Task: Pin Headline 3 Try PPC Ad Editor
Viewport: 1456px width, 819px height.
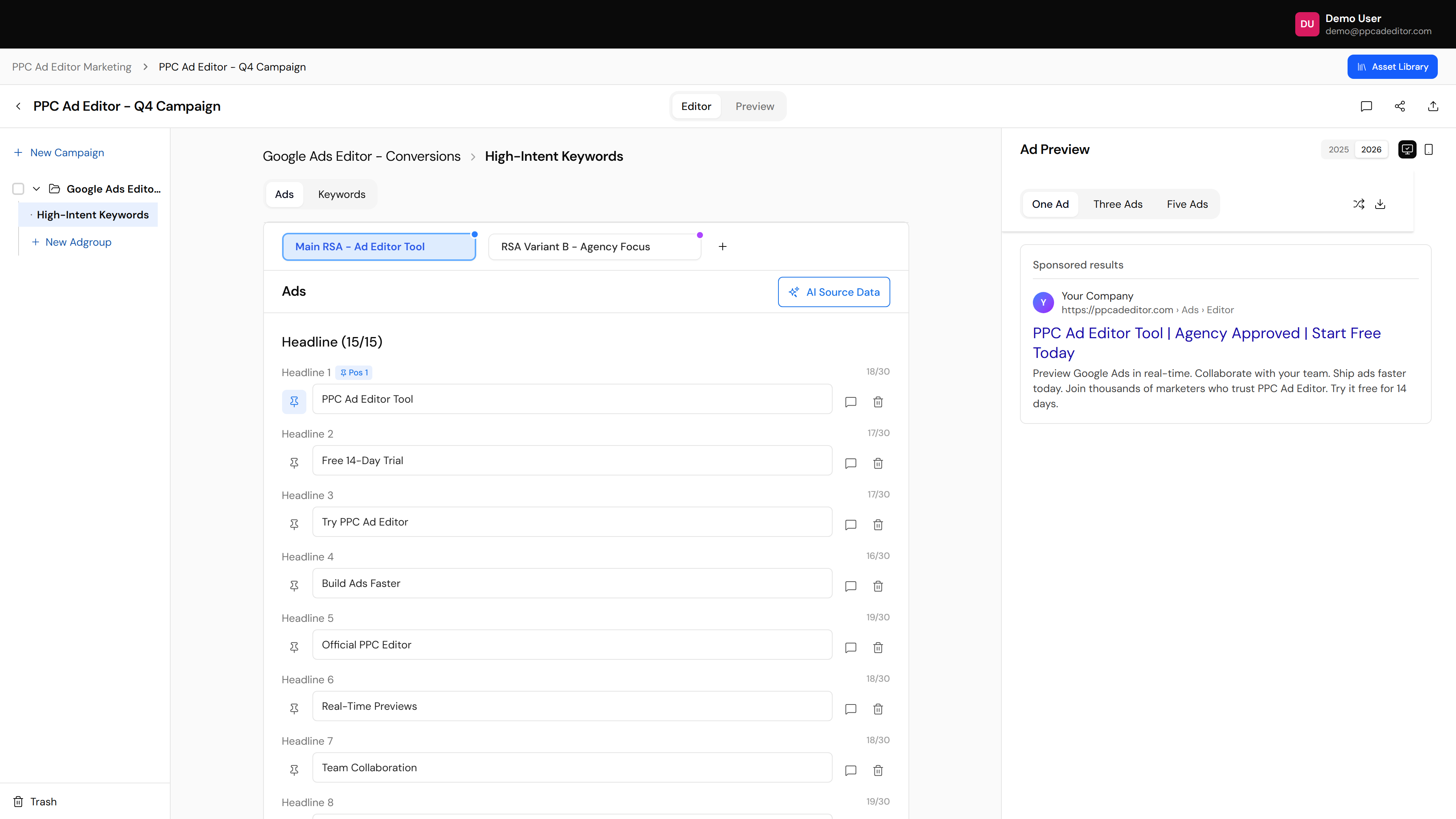Action: (x=294, y=524)
